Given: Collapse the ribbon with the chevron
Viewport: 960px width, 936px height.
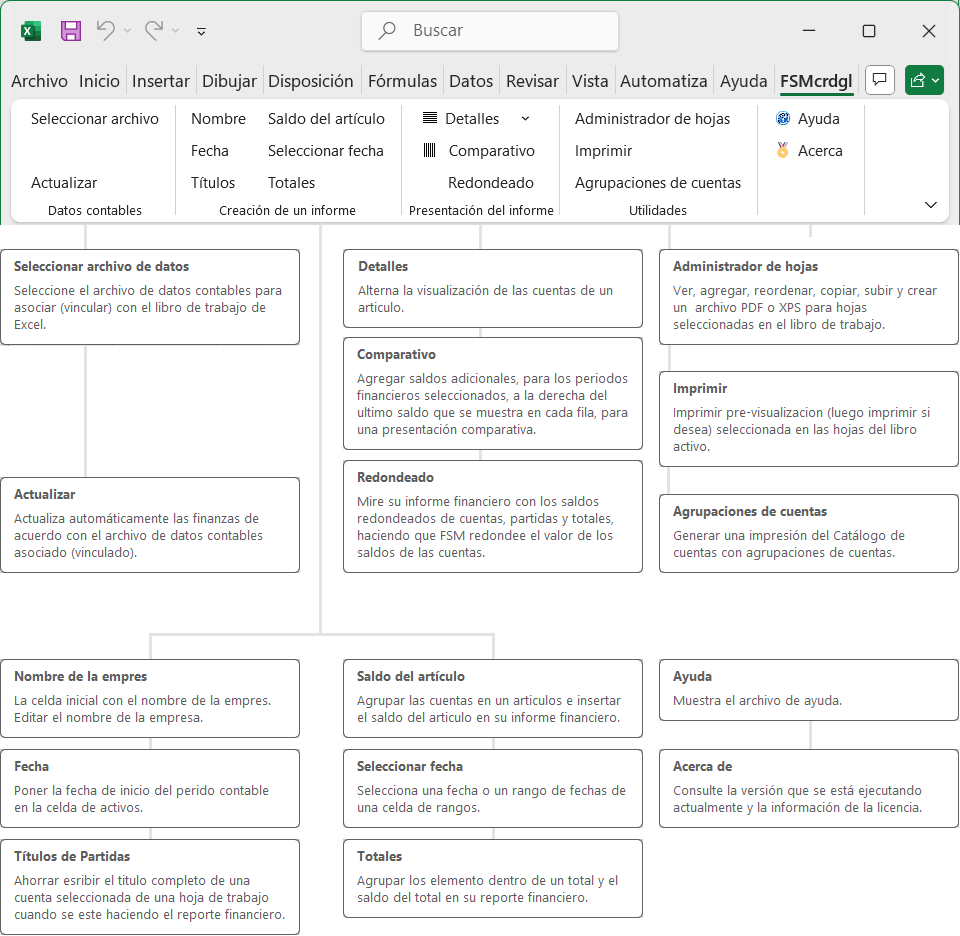Looking at the screenshot, I should pos(931,205).
